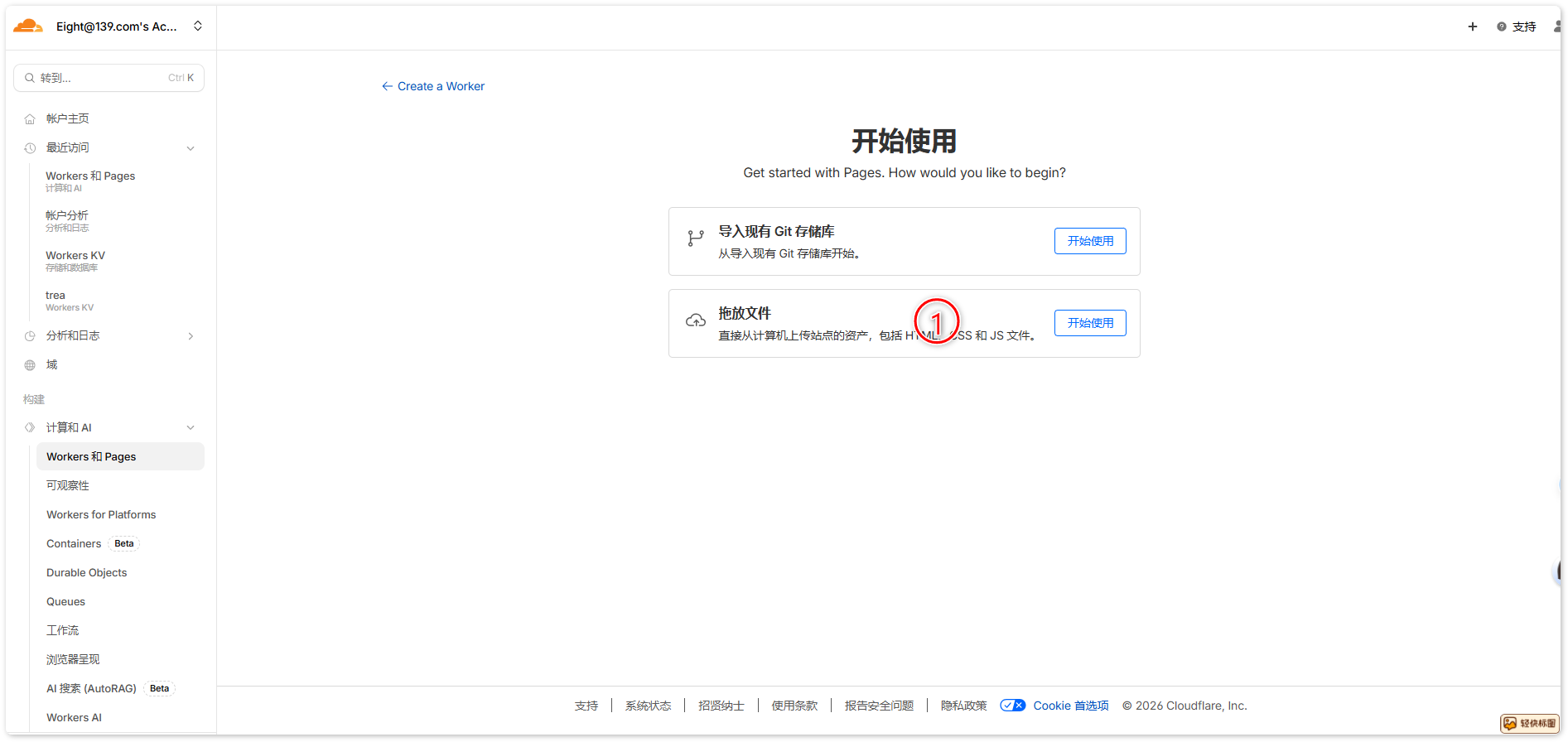1568x742 pixels.
Task: Click the 轻快标图 badge icon
Action: click(x=1530, y=724)
